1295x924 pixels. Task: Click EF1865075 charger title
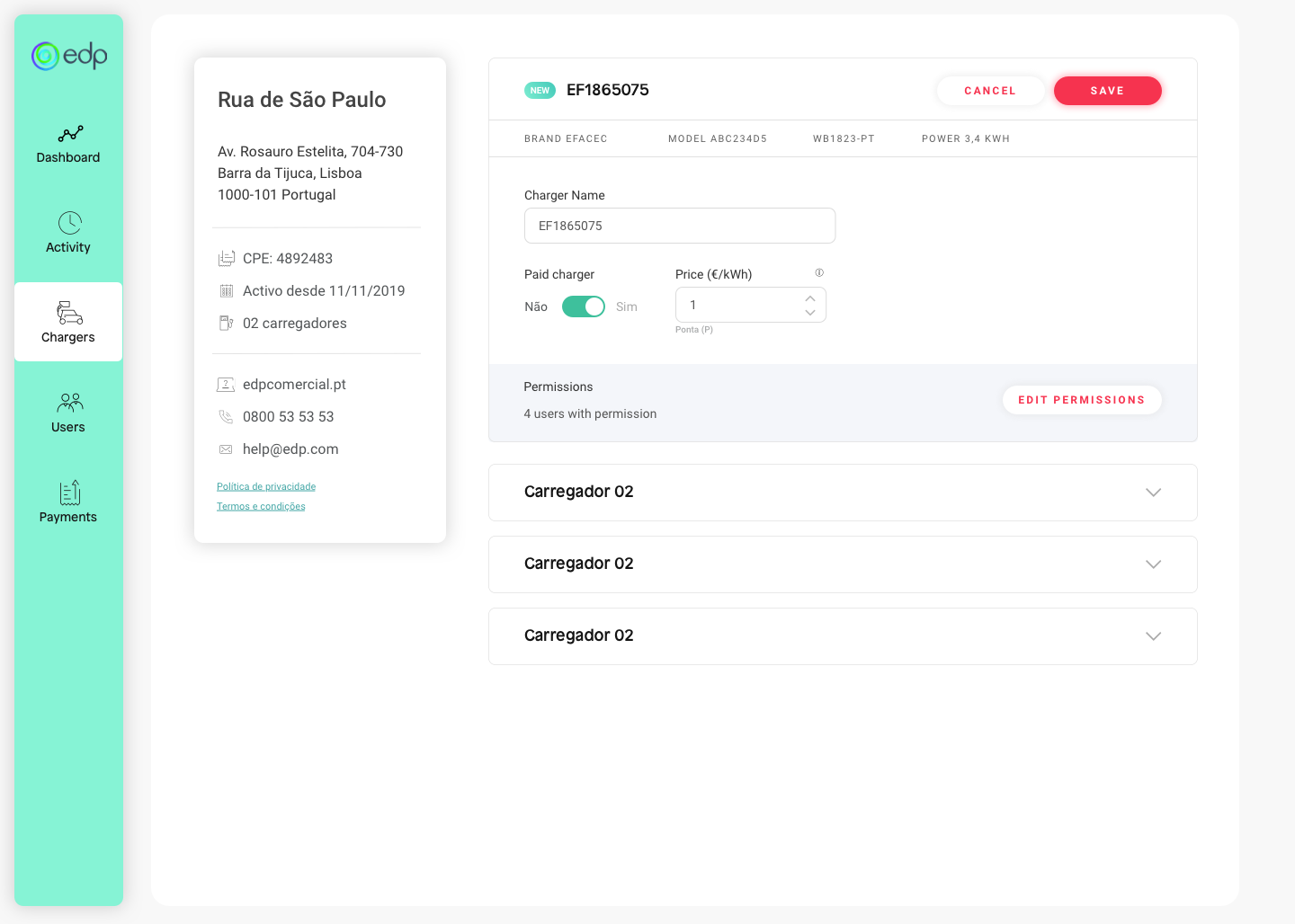tap(608, 90)
